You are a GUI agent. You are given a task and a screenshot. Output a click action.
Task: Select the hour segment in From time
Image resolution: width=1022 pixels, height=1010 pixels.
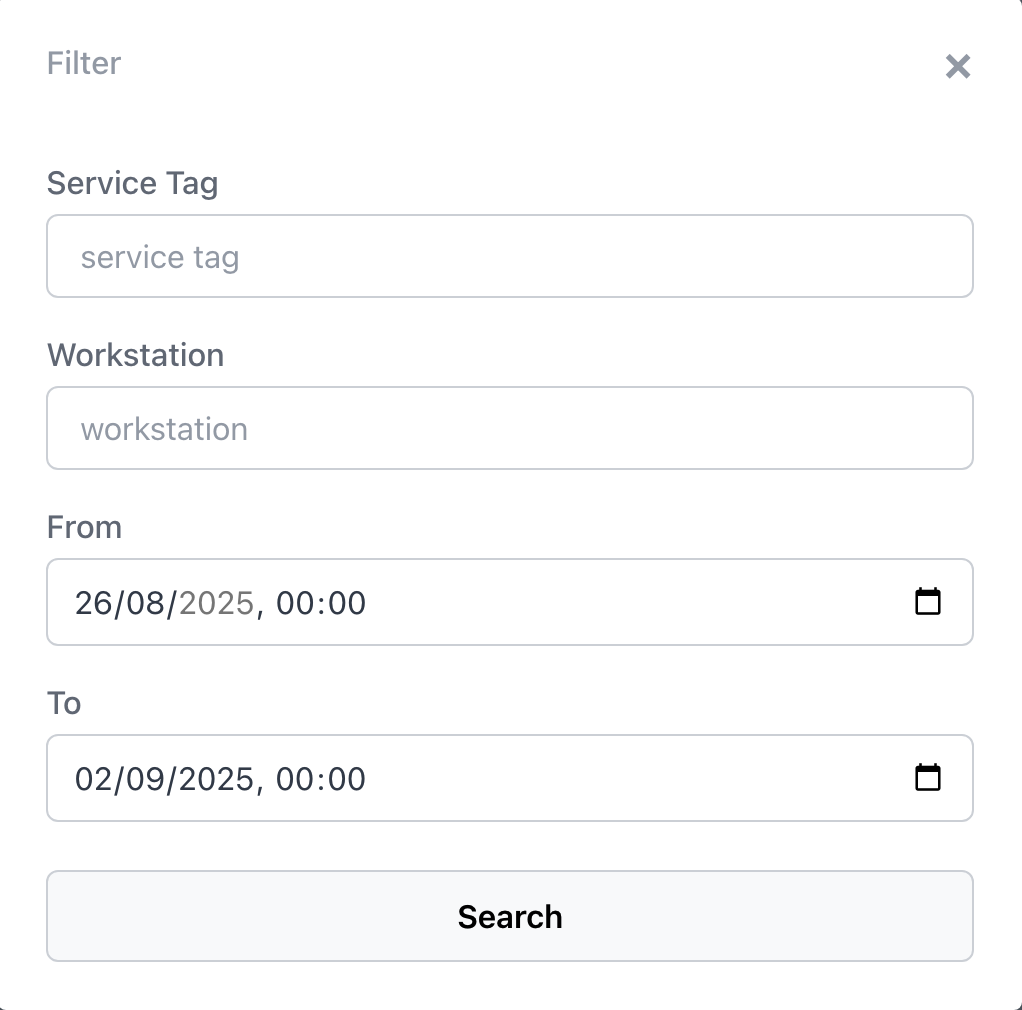click(294, 603)
